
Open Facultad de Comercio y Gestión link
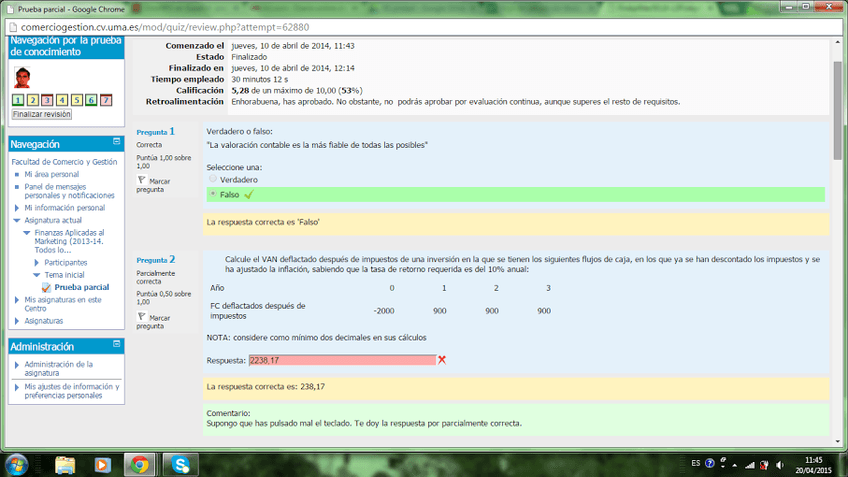(x=64, y=162)
